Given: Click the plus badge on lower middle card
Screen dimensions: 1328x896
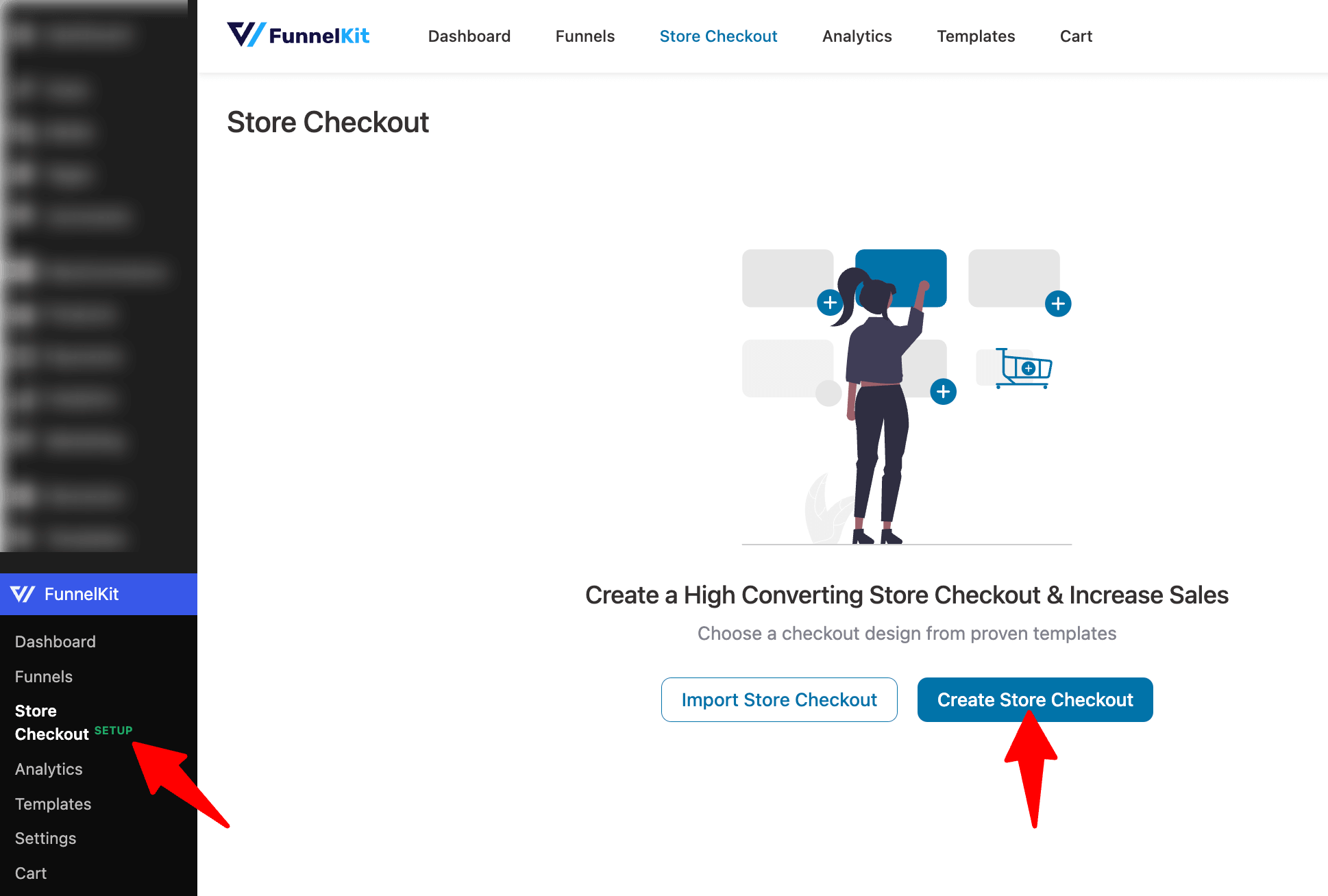Looking at the screenshot, I should 944,392.
